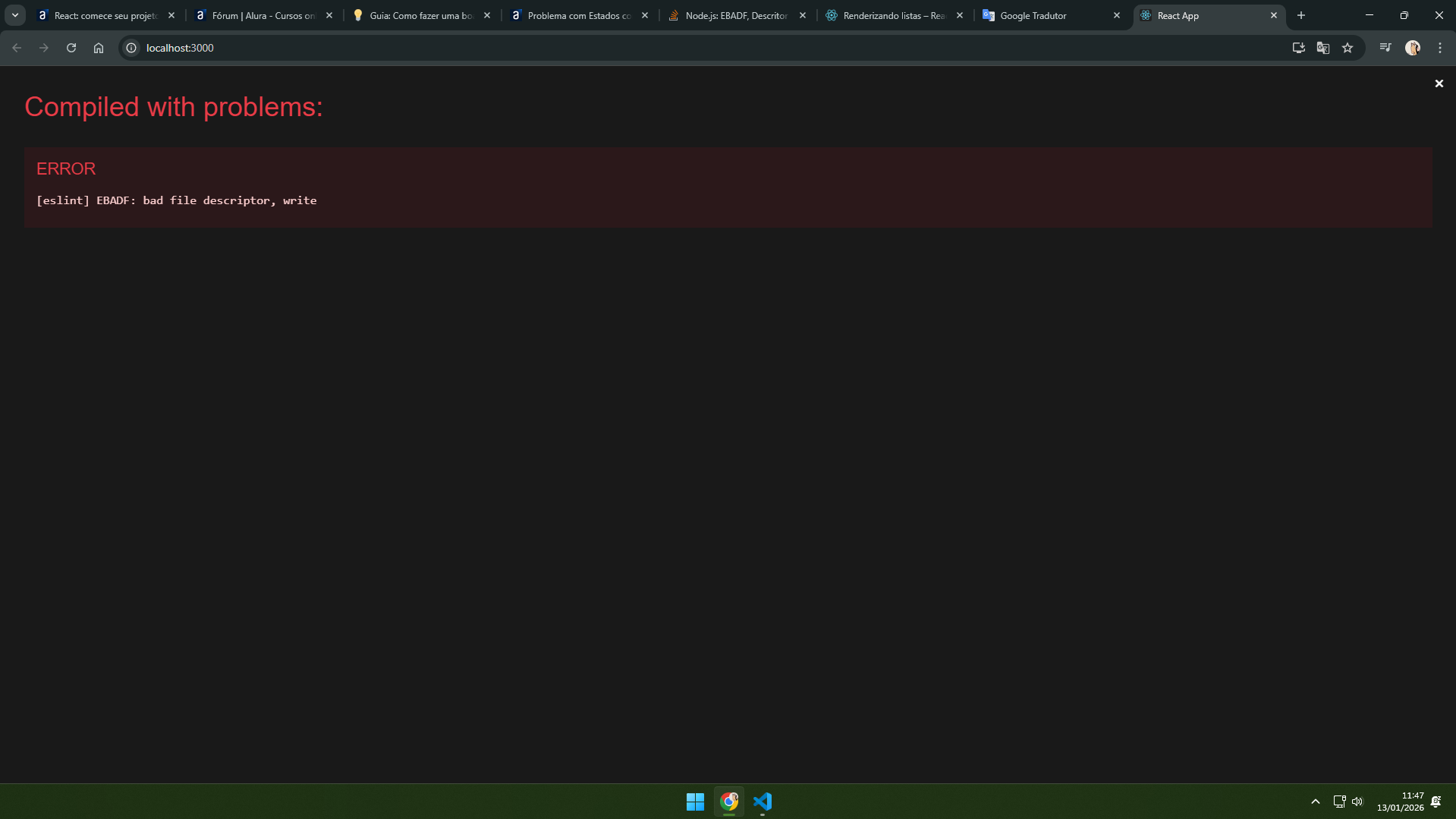This screenshot has height=819, width=1456.
Task: Go back to the previous page
Action: tap(17, 48)
